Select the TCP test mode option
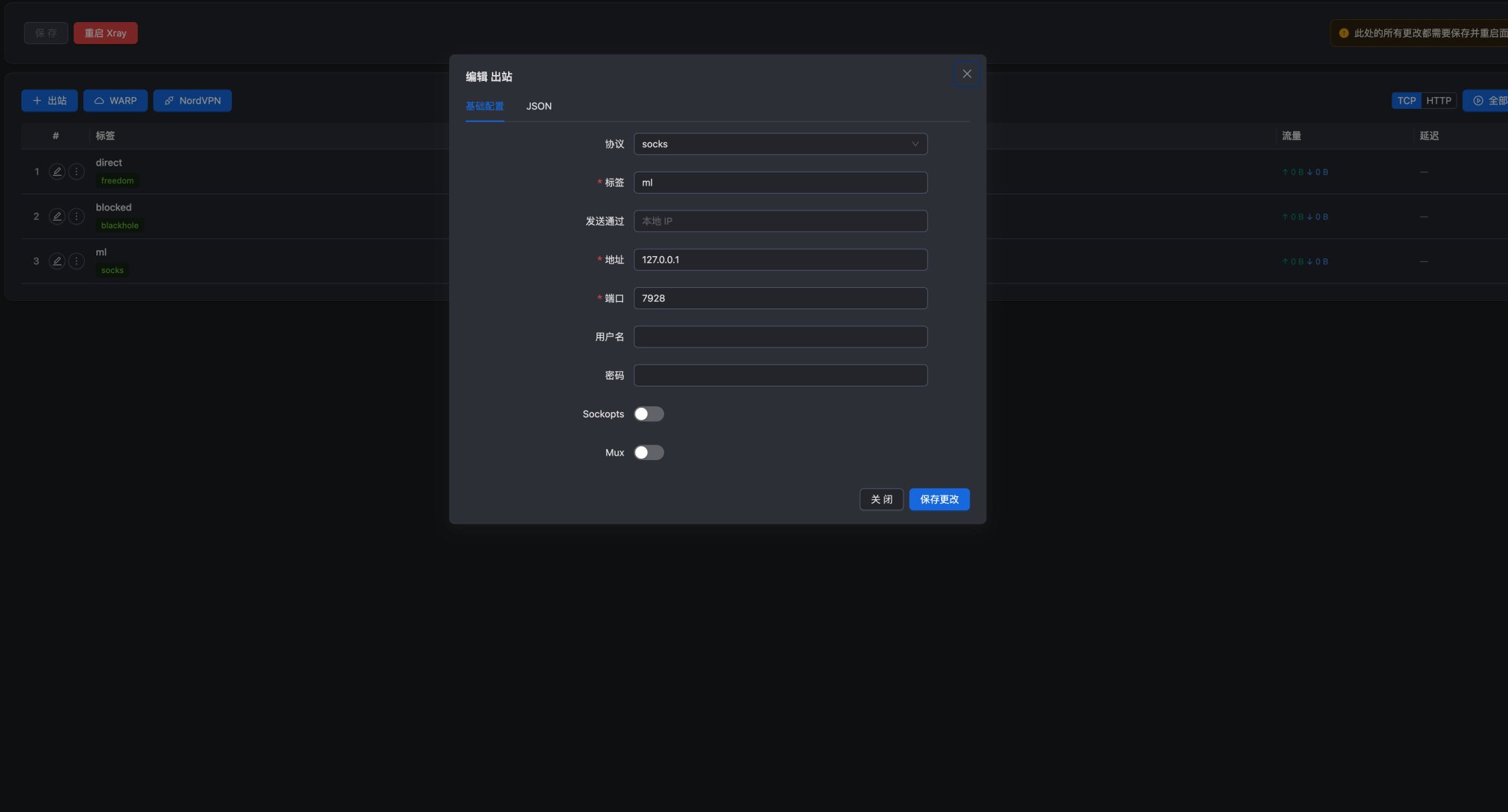The height and width of the screenshot is (812, 1508). pos(1406,101)
